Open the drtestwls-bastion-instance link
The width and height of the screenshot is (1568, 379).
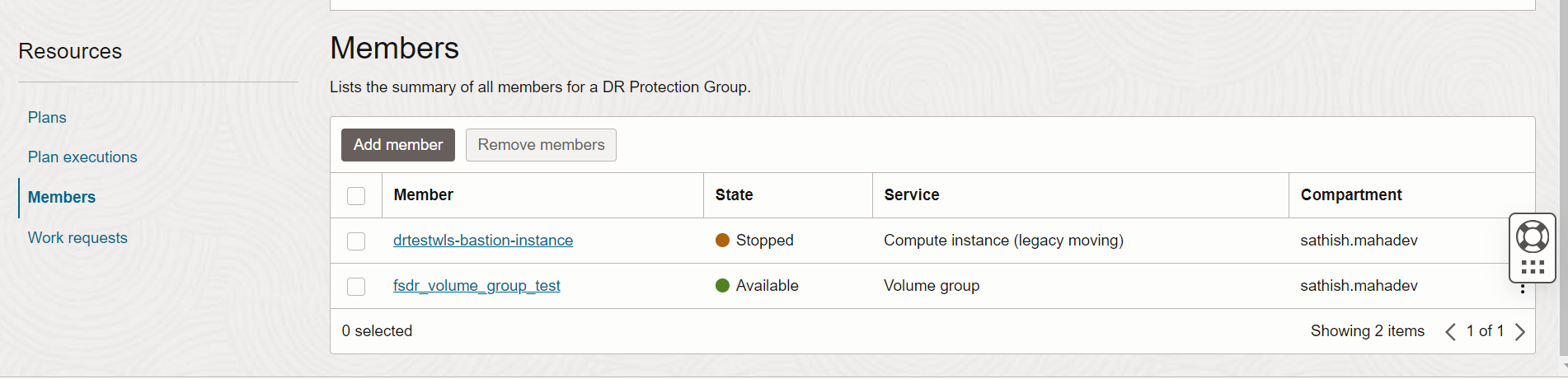(x=483, y=241)
